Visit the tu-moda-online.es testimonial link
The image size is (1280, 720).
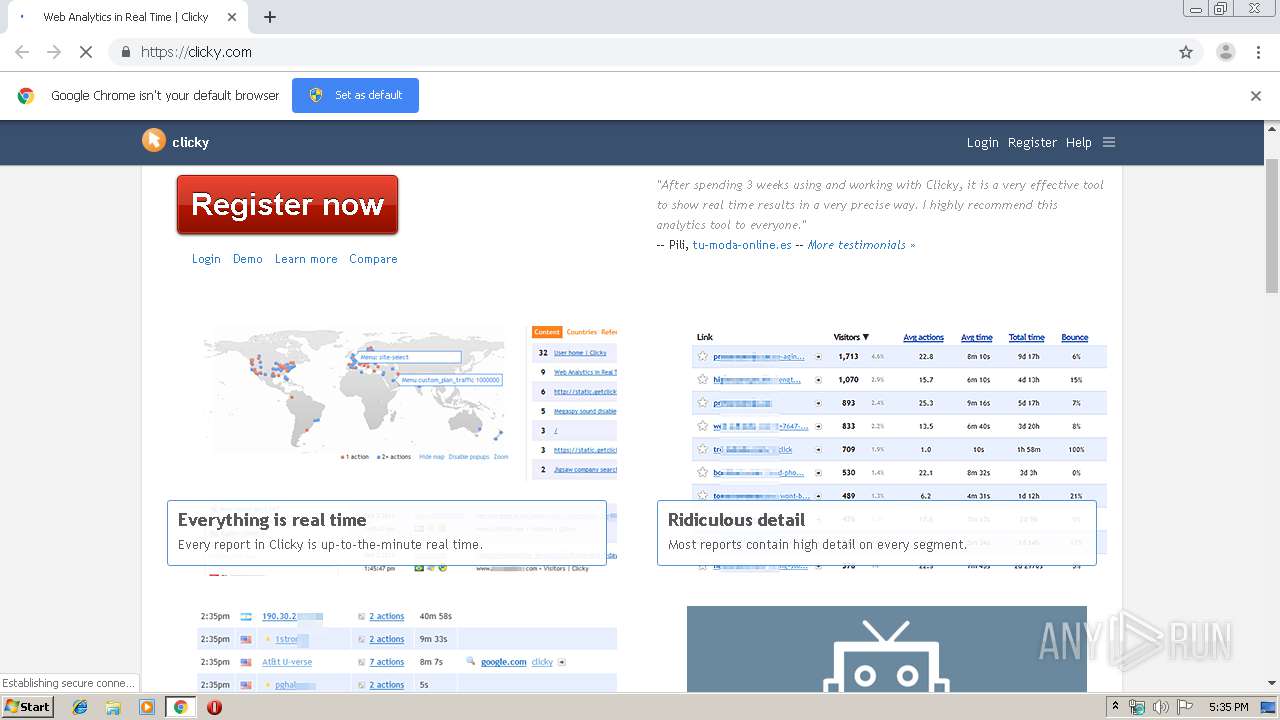click(x=742, y=245)
